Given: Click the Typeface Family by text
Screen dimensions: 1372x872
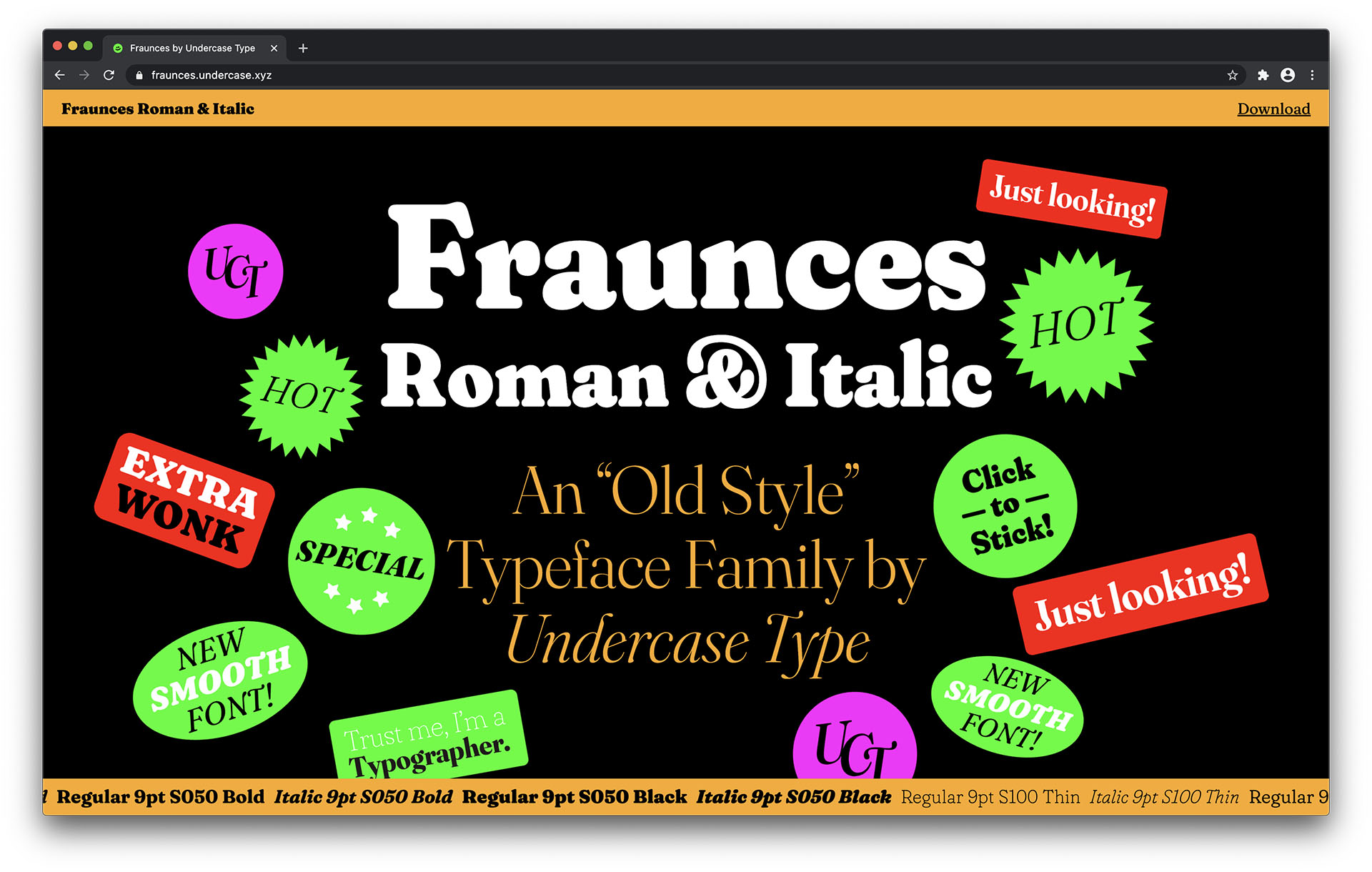Looking at the screenshot, I should click(686, 570).
